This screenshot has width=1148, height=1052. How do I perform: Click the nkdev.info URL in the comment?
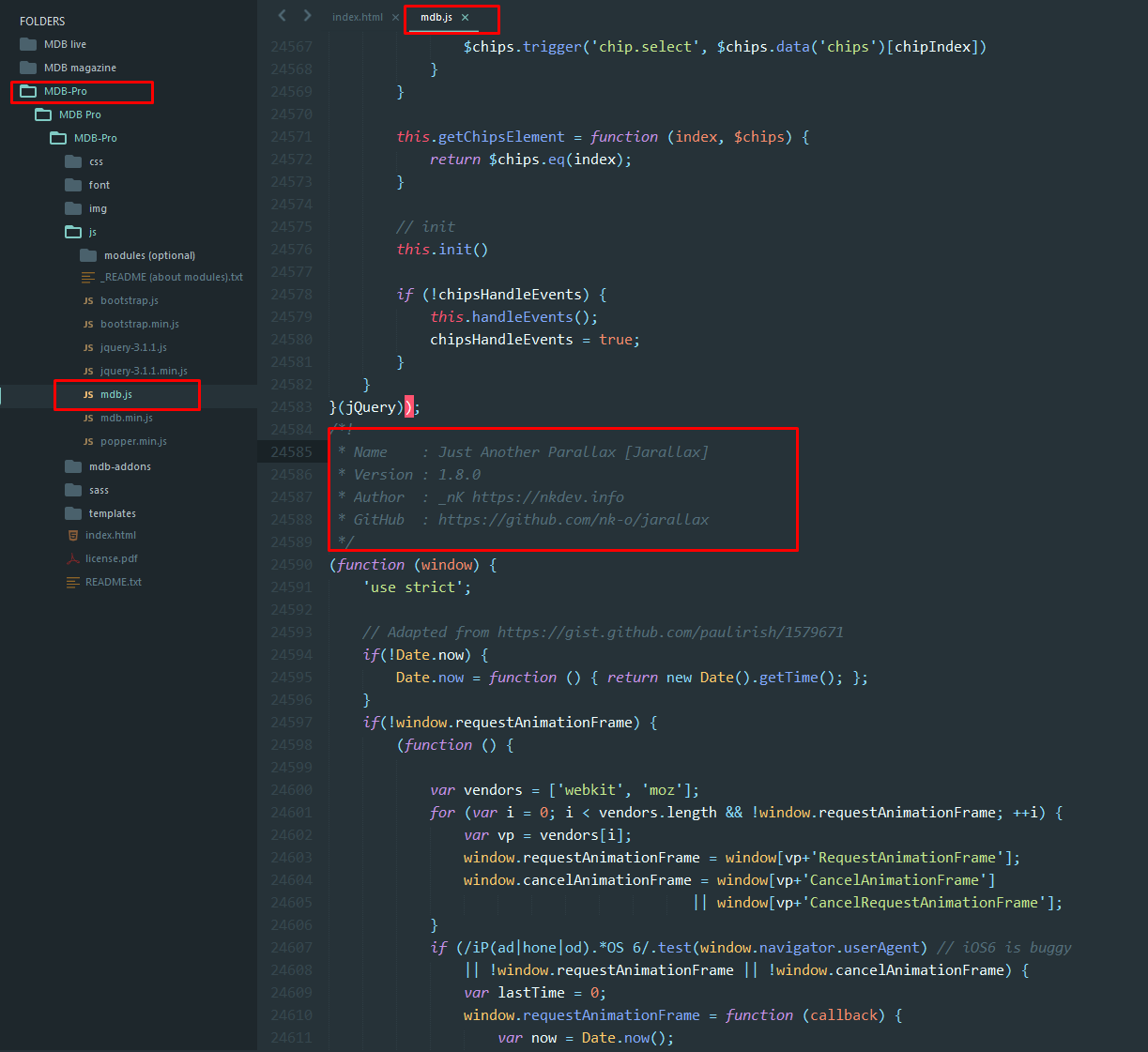click(548, 497)
